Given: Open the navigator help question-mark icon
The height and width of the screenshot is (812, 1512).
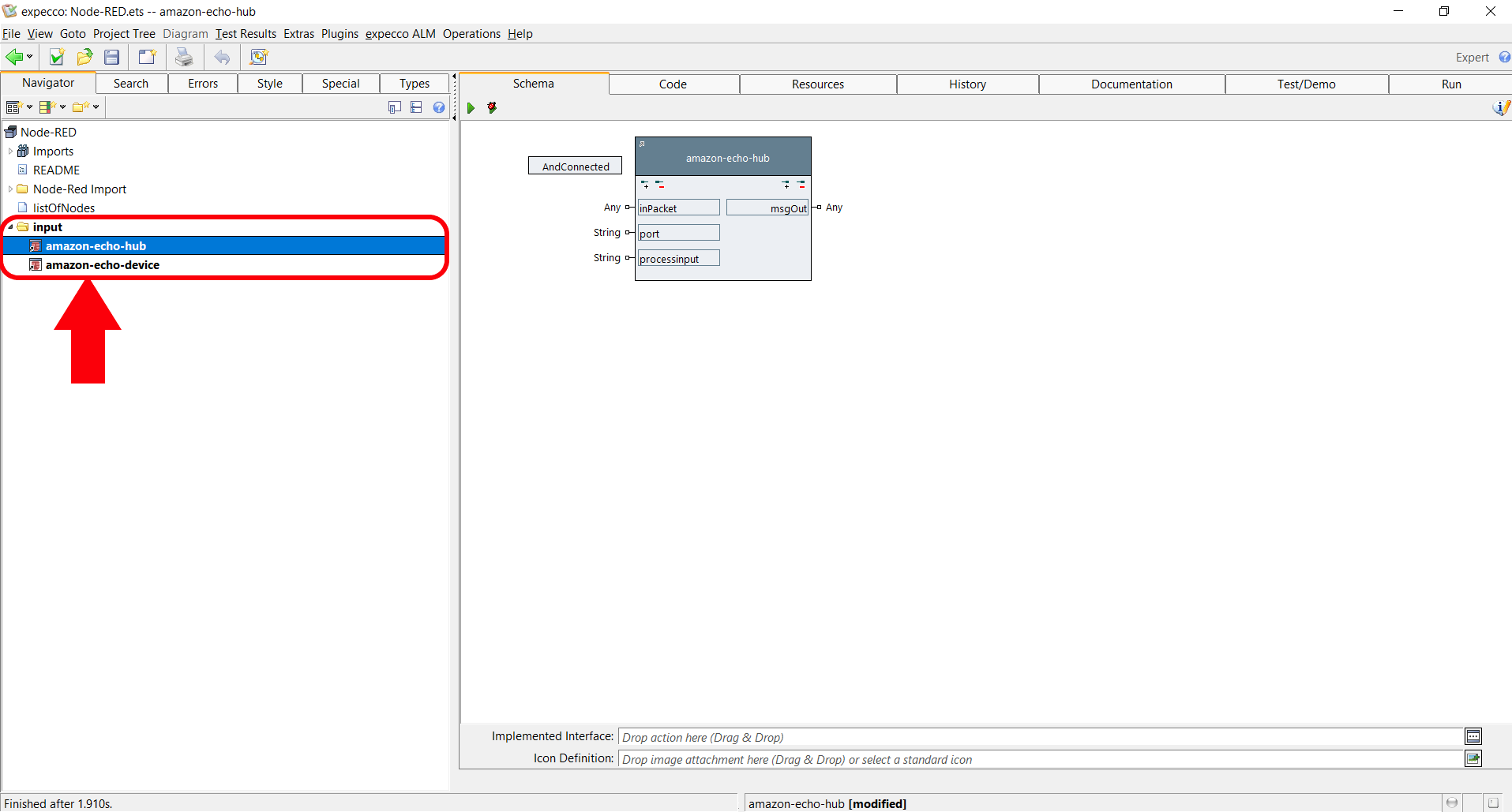Looking at the screenshot, I should (439, 107).
